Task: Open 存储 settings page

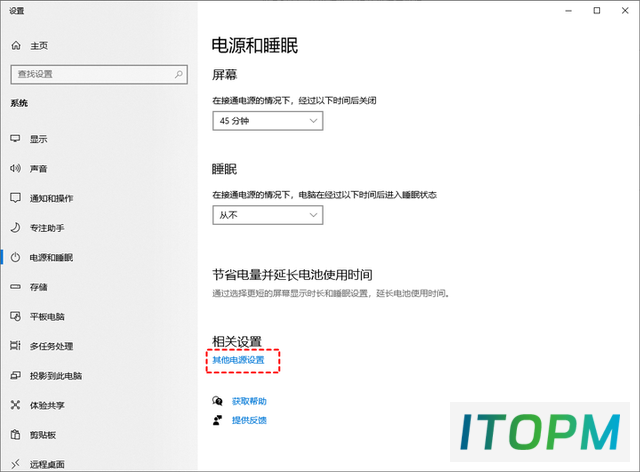Action: pos(38,287)
